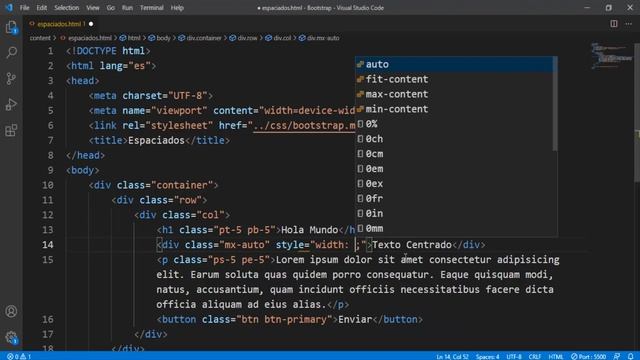Click the feedback icon in status bar
The width and height of the screenshot is (640, 360).
click(x=617, y=356)
